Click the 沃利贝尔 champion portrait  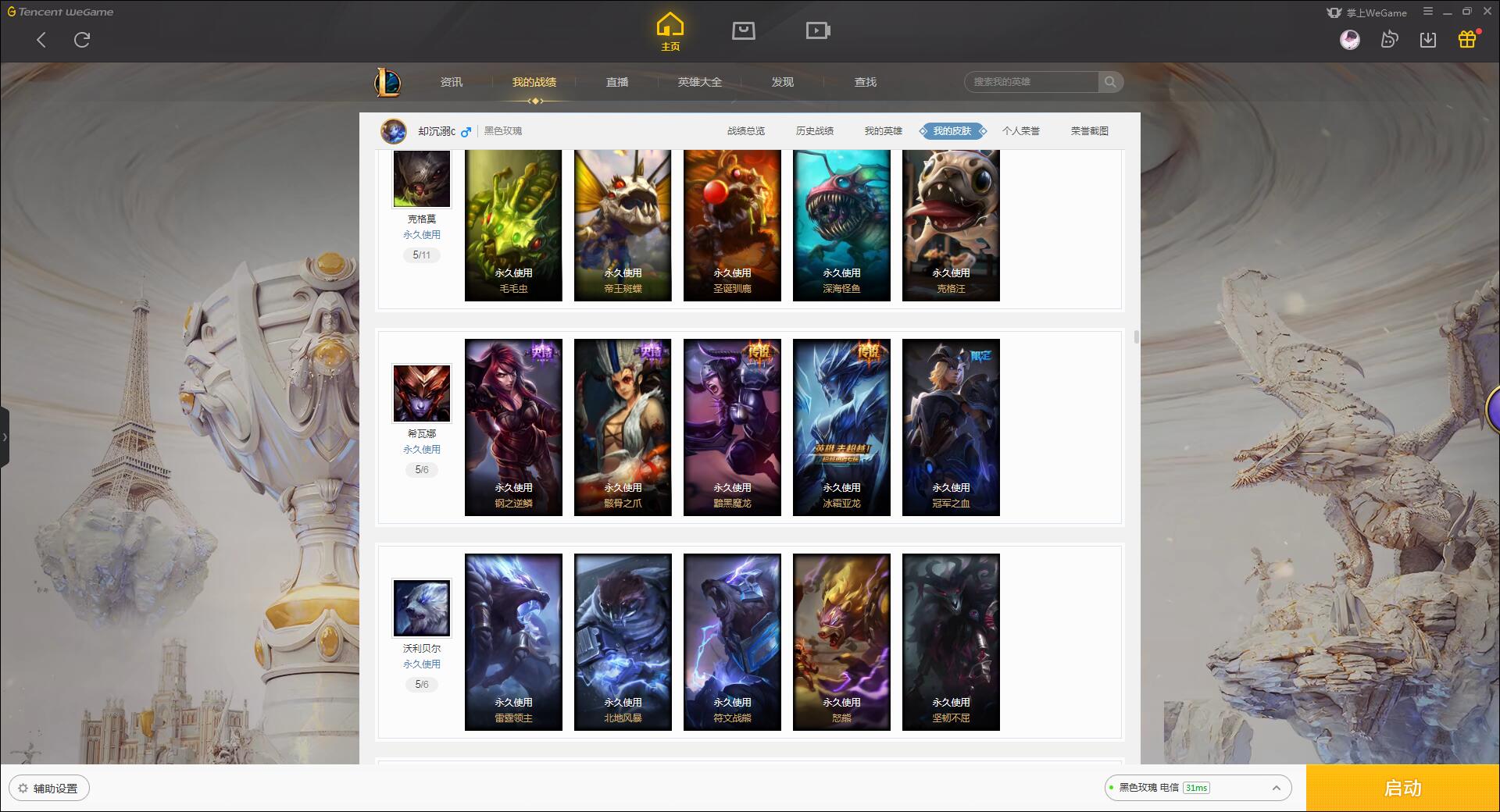pyautogui.click(x=422, y=608)
